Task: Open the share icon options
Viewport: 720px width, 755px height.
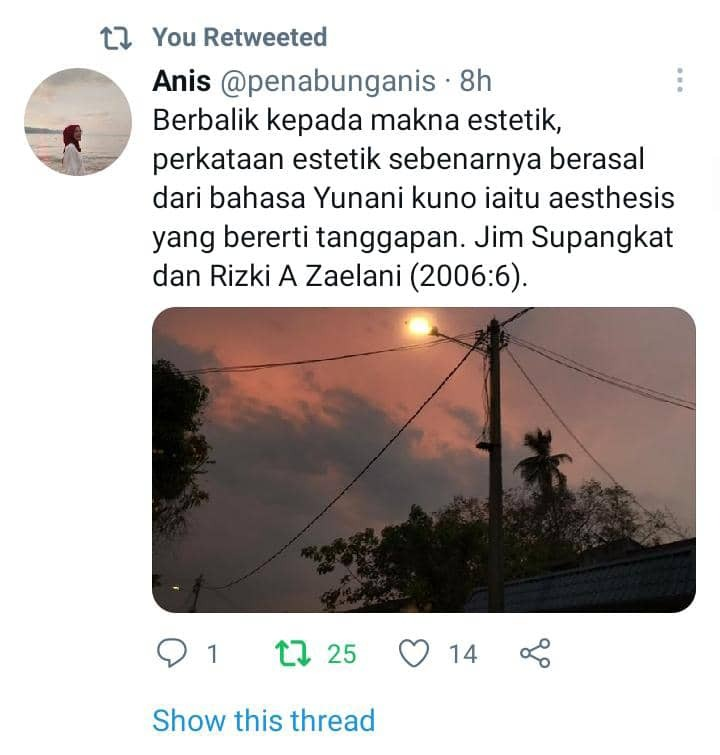Action: coord(535,653)
